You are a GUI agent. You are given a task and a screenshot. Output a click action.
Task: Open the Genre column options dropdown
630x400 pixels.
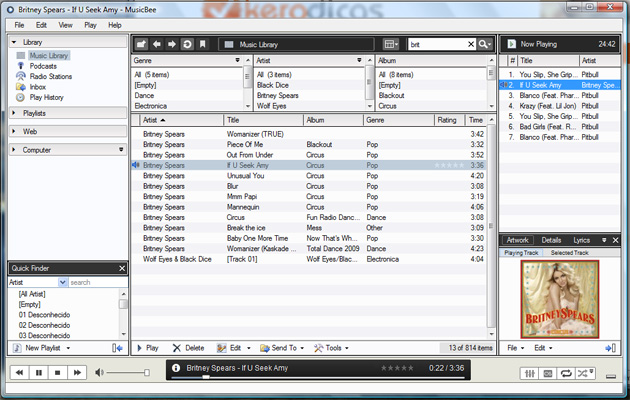tap(237, 60)
